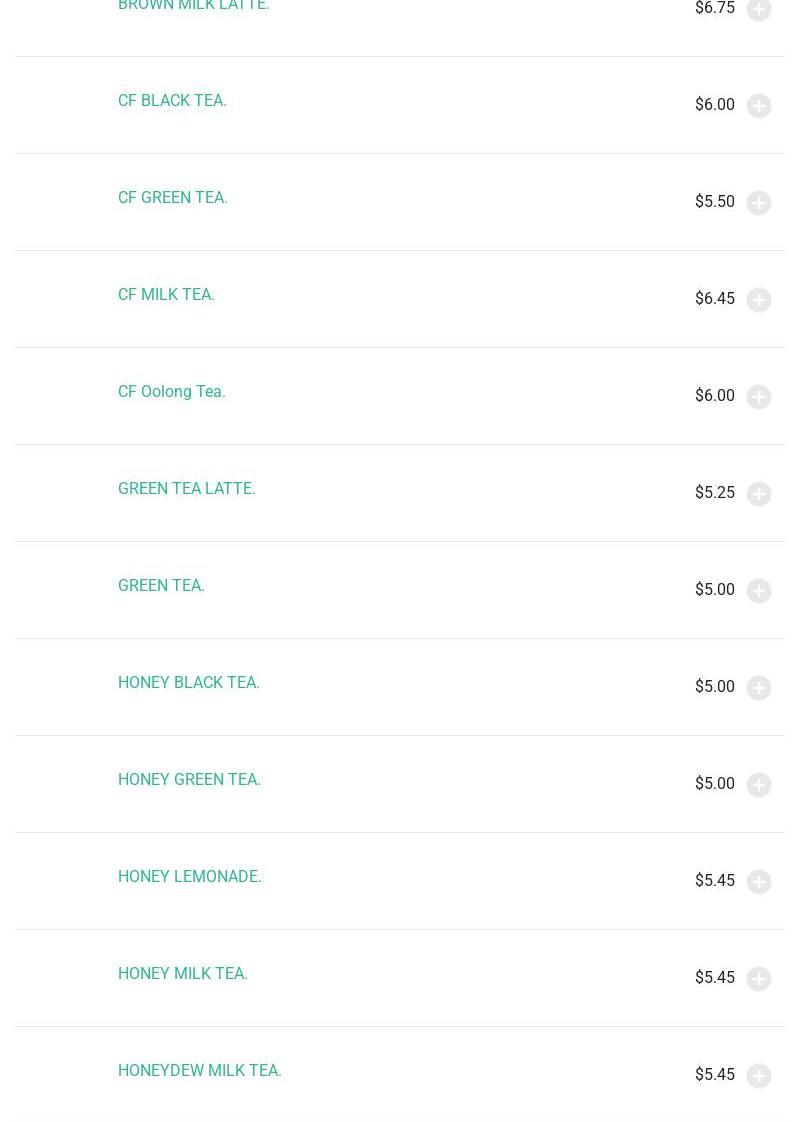
Task: Add CF Black Tea using plus icon
Action: [759, 106]
